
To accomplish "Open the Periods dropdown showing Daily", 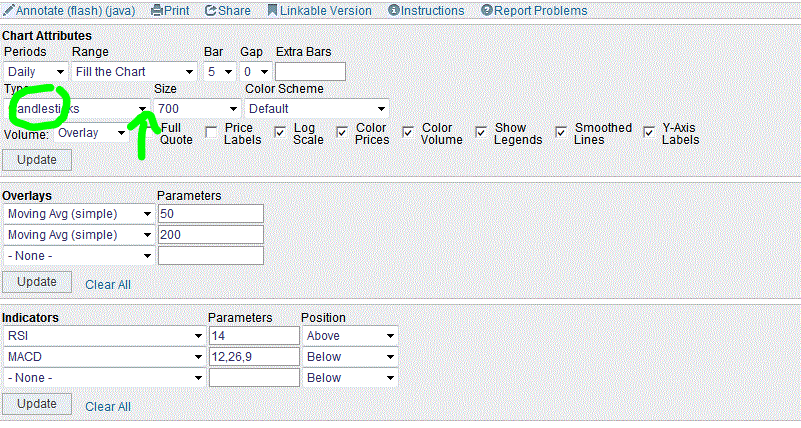I will (36, 72).
